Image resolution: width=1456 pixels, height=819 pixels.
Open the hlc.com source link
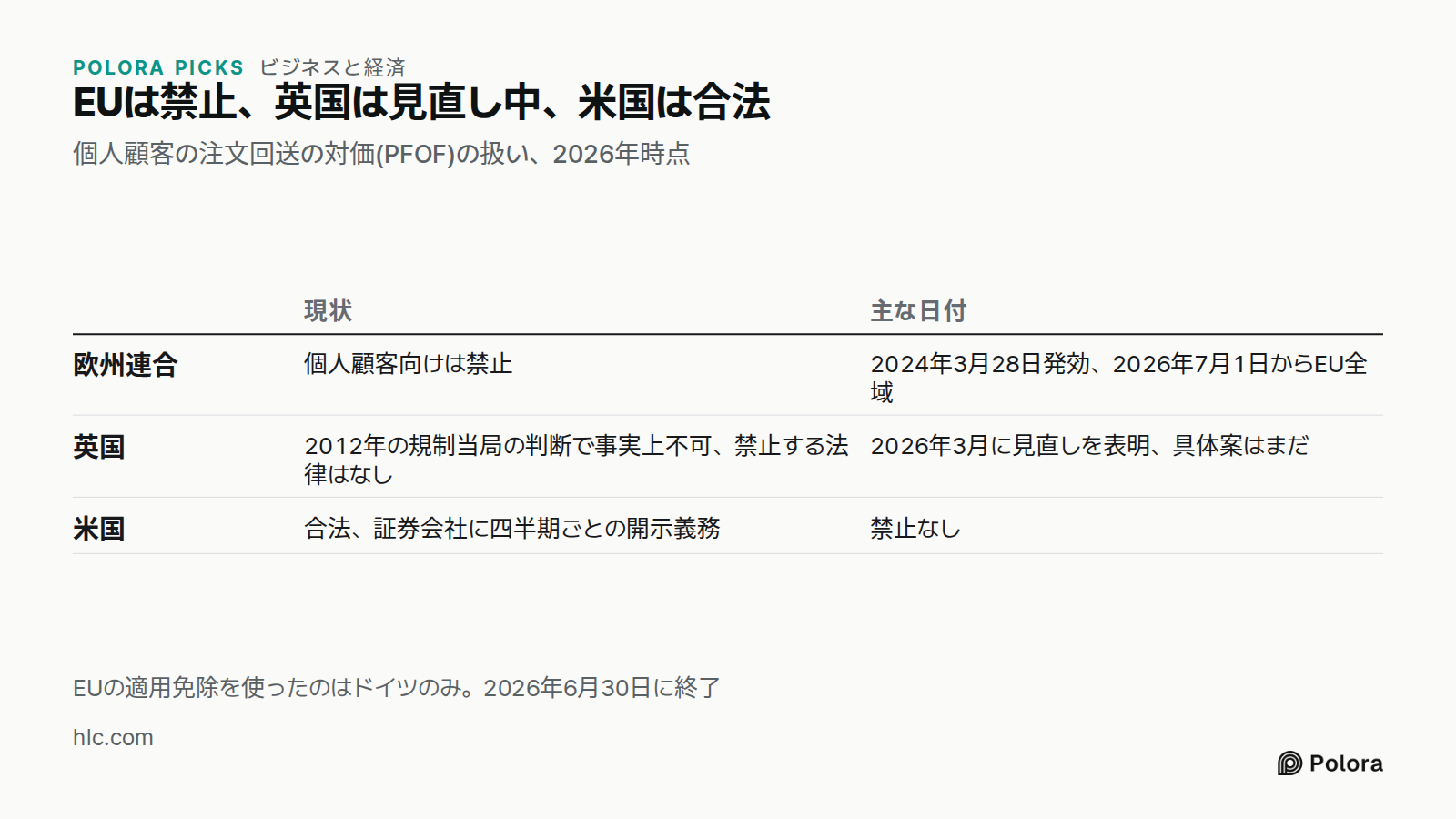click(x=113, y=737)
